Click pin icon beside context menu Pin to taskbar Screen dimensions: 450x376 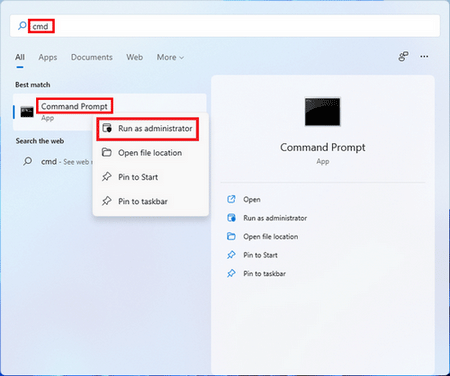pyautogui.click(x=106, y=201)
